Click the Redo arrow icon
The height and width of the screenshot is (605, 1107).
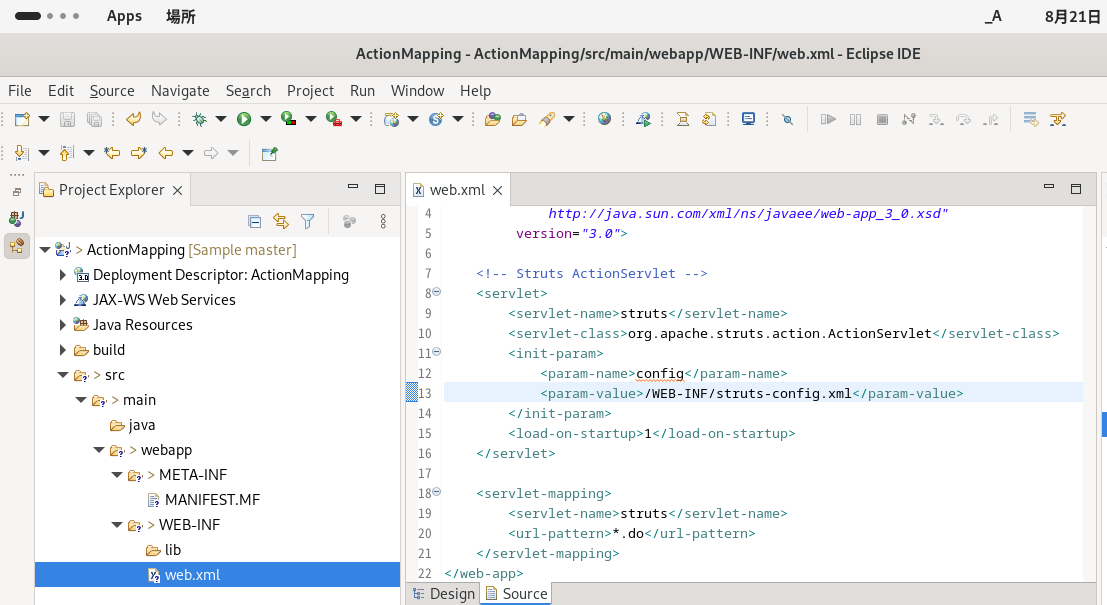pos(160,119)
